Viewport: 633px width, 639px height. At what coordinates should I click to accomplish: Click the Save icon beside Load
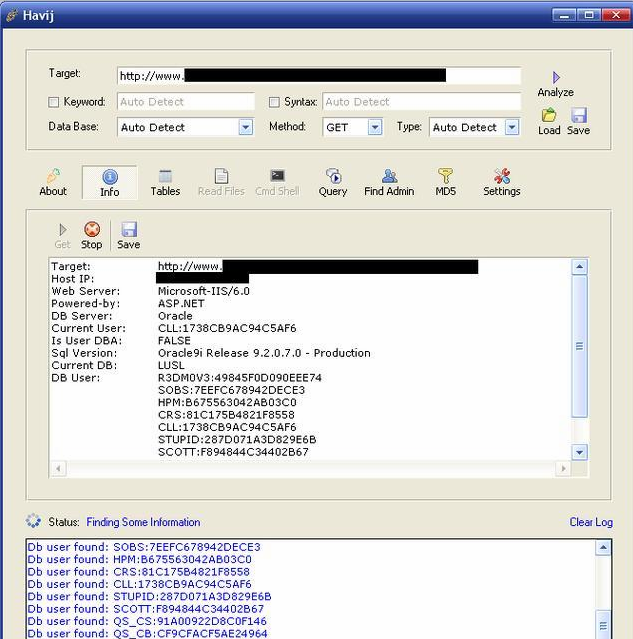pyautogui.click(x=579, y=115)
